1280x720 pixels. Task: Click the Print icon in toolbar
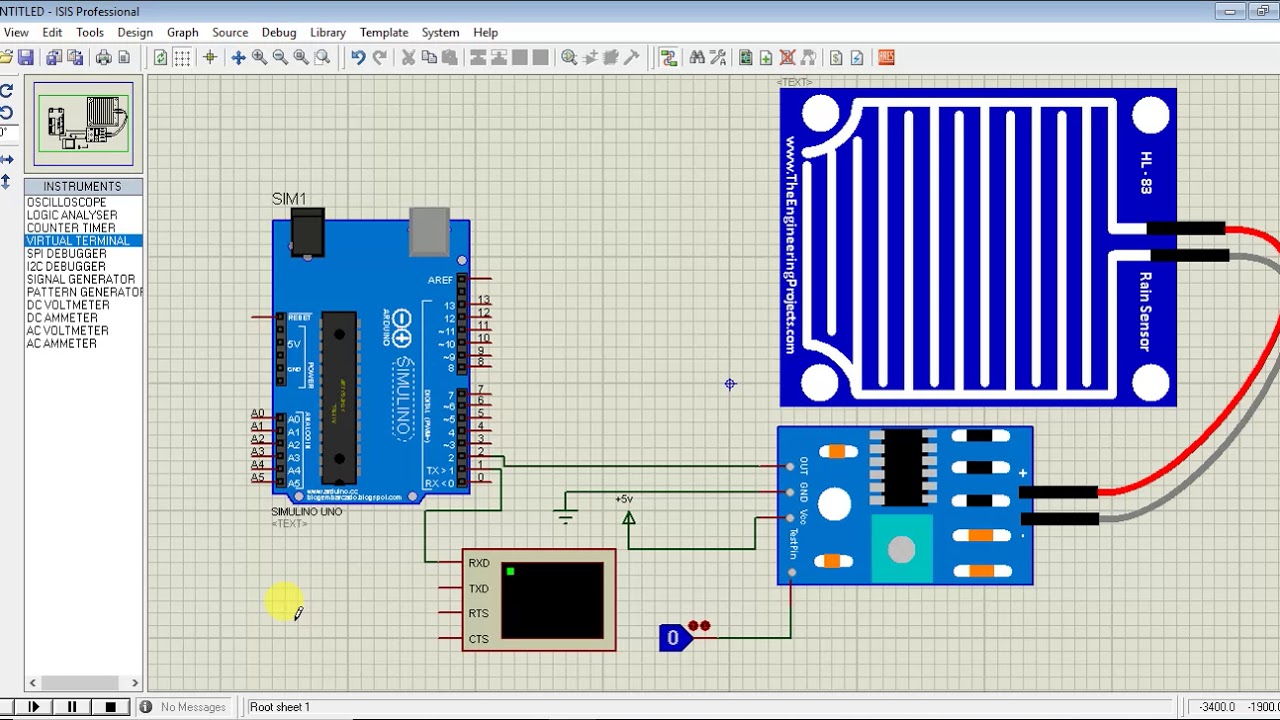pos(104,58)
